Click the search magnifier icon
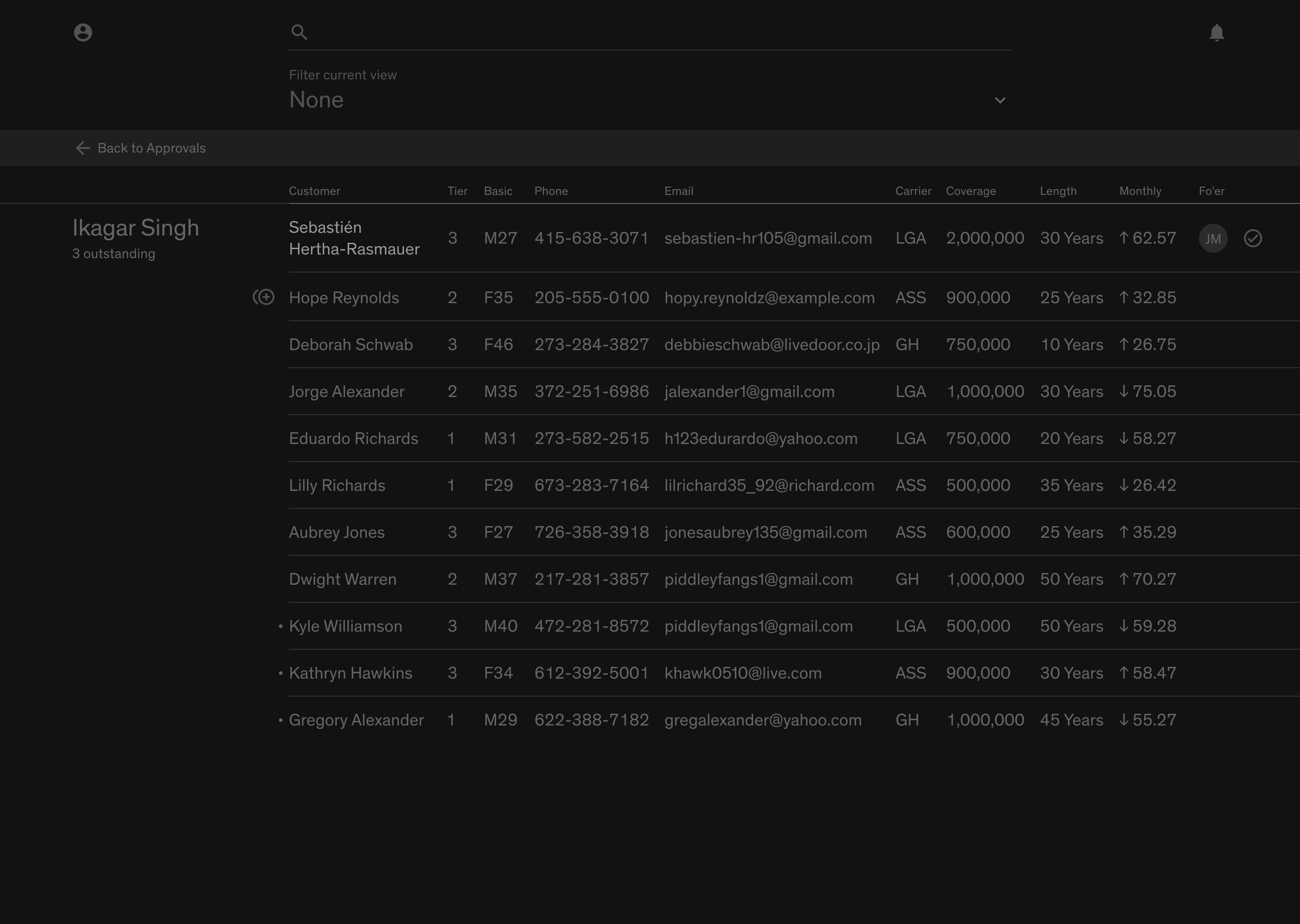Viewport: 1300px width, 924px height. click(299, 32)
